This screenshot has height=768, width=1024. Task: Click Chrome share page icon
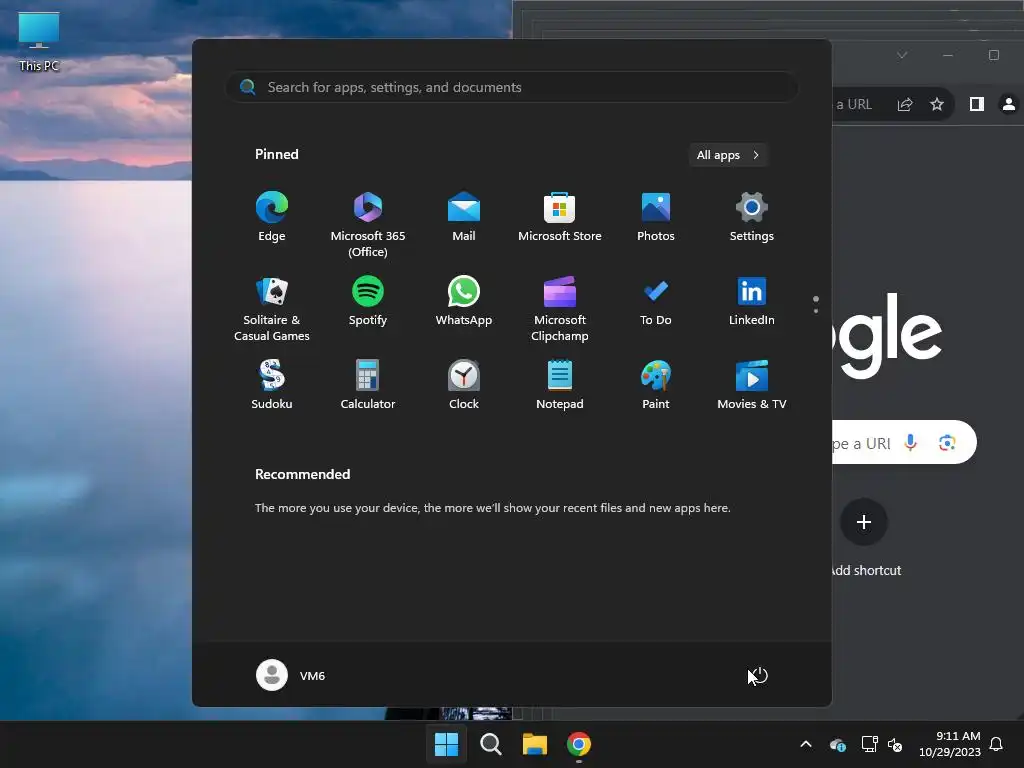point(905,104)
